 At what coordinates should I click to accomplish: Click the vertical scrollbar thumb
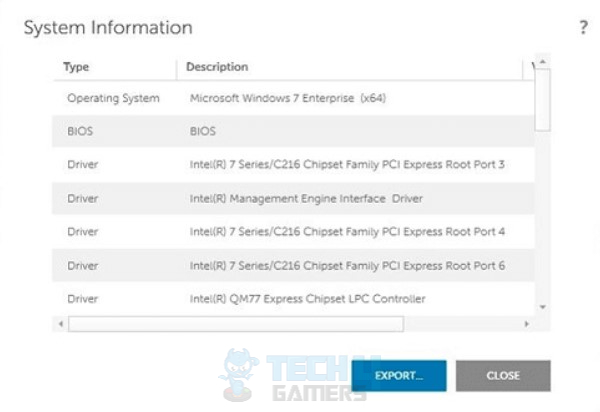pyautogui.click(x=543, y=99)
